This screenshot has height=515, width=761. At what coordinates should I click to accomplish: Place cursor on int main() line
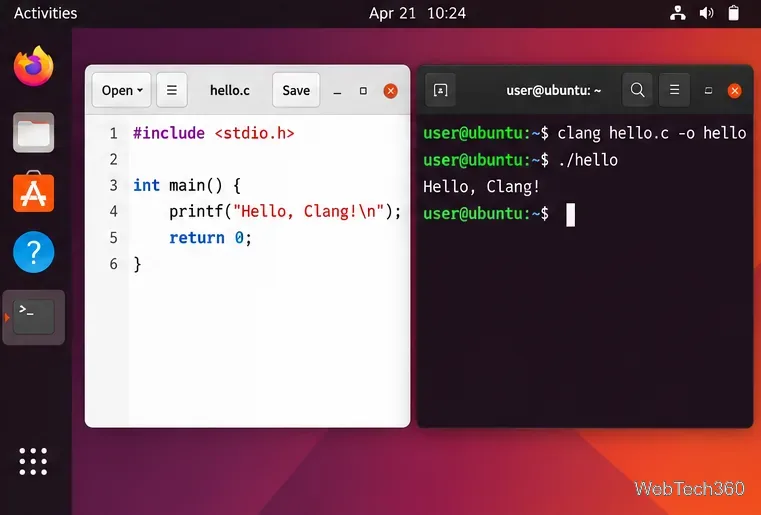click(x=187, y=185)
